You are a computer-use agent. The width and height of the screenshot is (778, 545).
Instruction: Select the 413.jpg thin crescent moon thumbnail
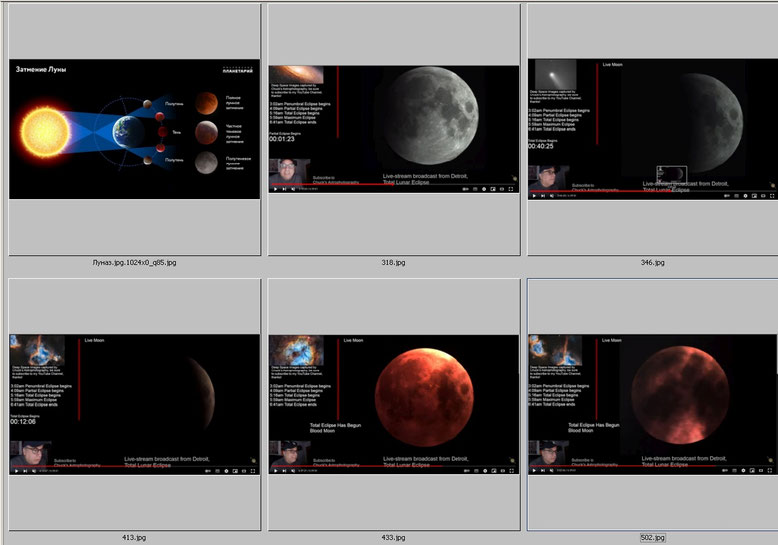pyautogui.click(x=134, y=405)
